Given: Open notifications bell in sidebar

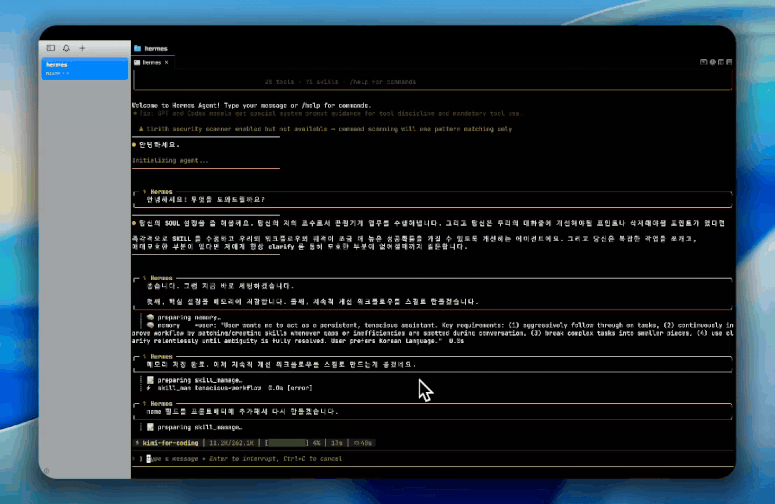Looking at the screenshot, I should 66,48.
